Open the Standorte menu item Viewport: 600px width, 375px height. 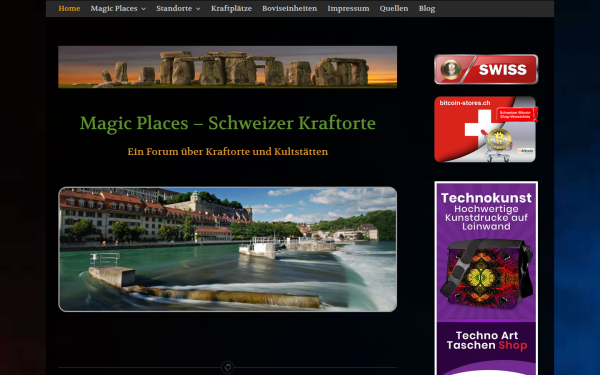point(174,8)
